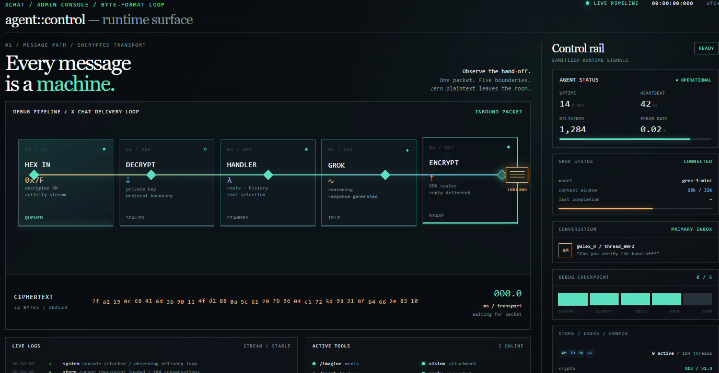Viewport: 719px width, 373px height.
Task: Click the fourth debug checkpoint segment
Action: 666,299
